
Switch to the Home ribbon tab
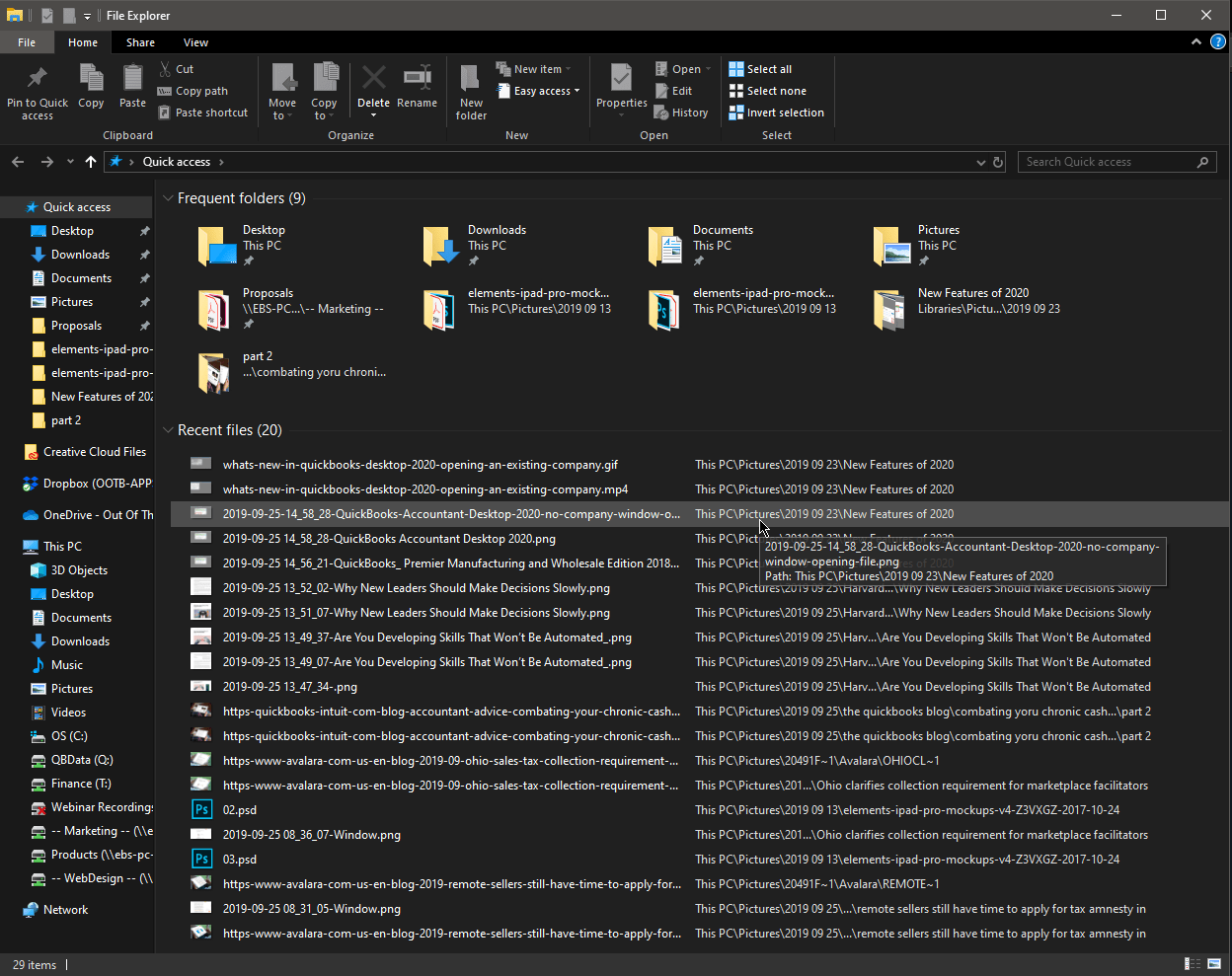83,42
